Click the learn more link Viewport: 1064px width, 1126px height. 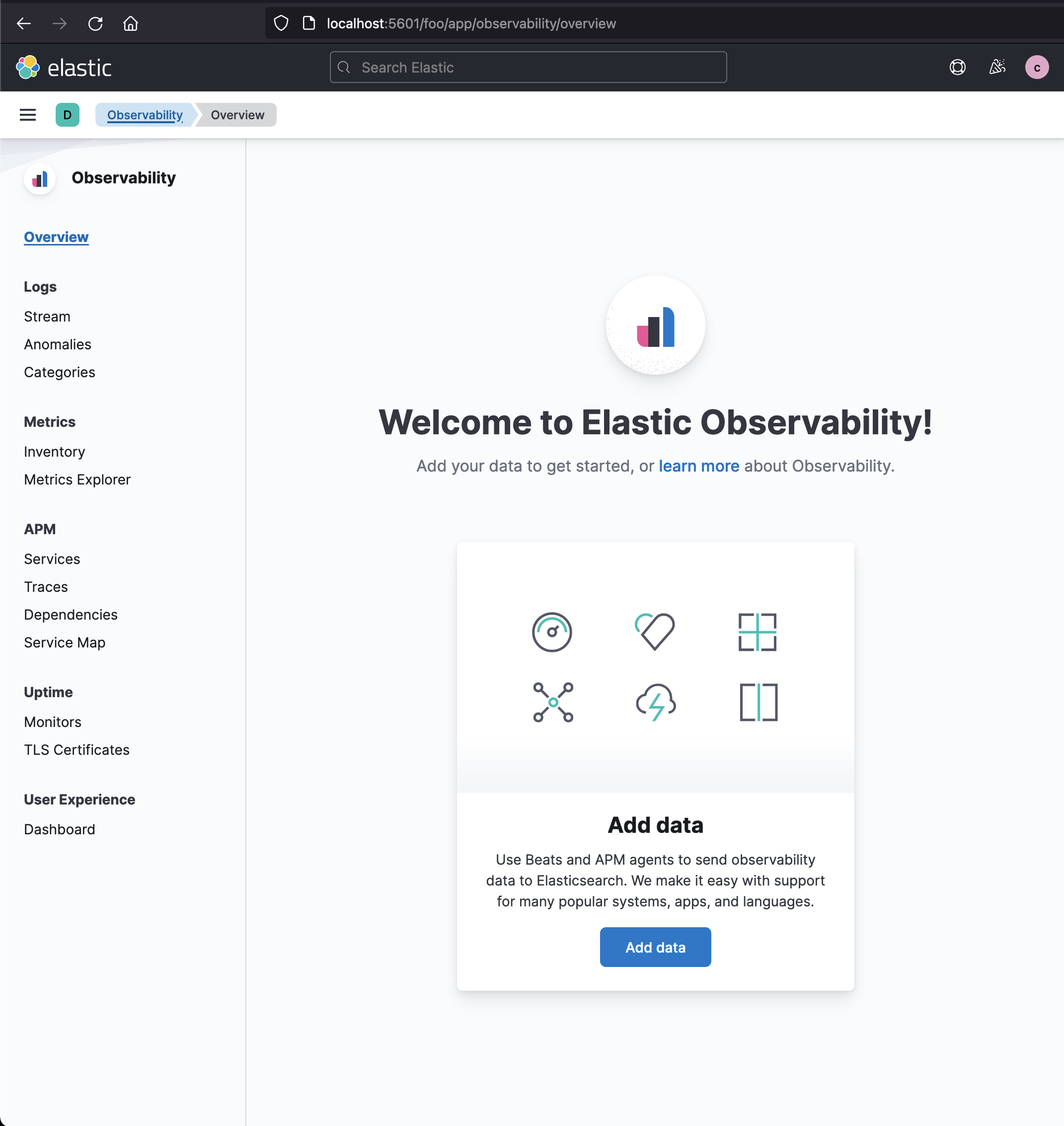698,466
